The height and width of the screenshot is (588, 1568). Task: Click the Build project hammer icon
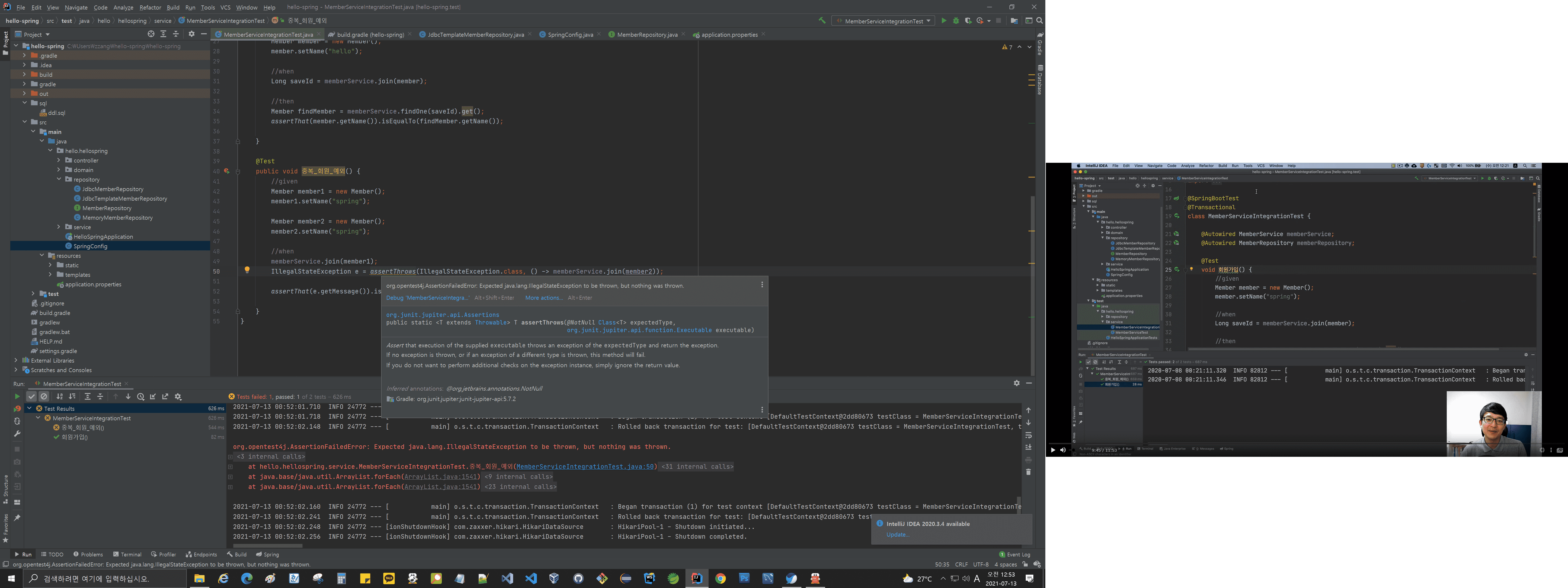(822, 21)
